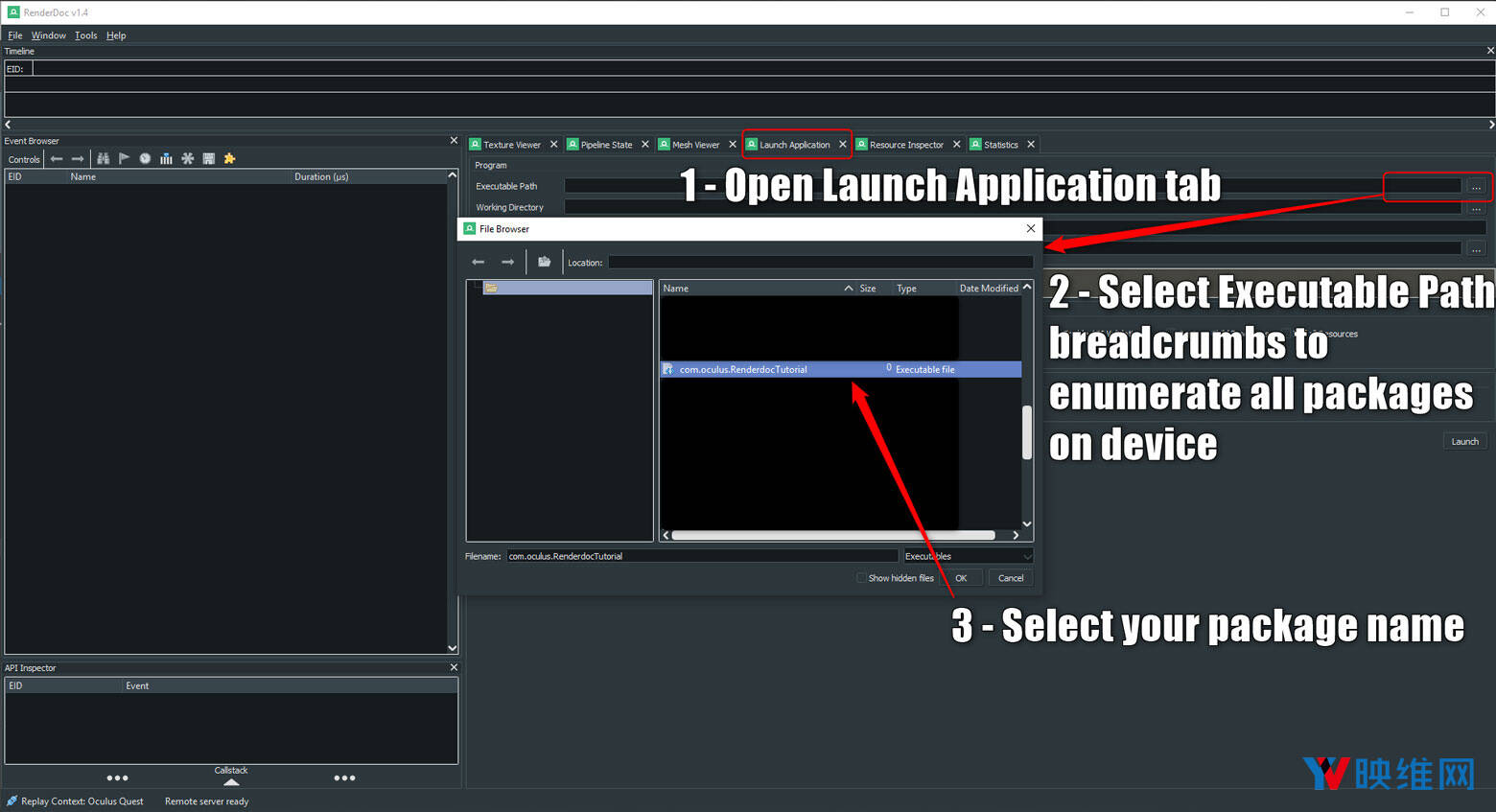The image size is (1496, 812).
Task: Switch to the Pipeline State tab
Action: pyautogui.click(x=606, y=145)
